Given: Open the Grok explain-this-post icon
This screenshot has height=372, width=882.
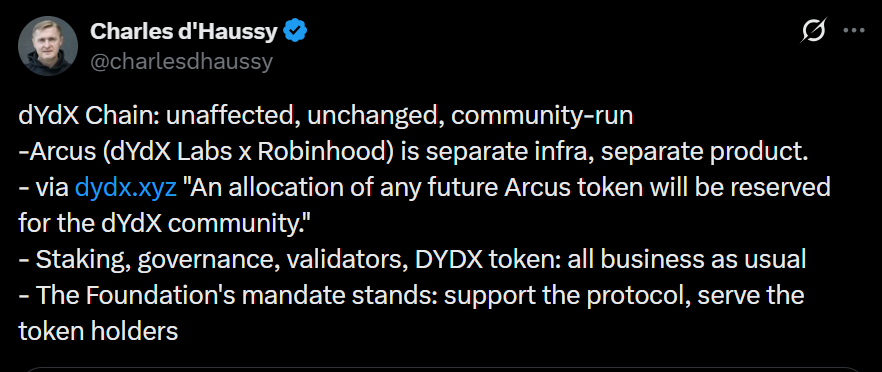Looking at the screenshot, I should (813, 31).
